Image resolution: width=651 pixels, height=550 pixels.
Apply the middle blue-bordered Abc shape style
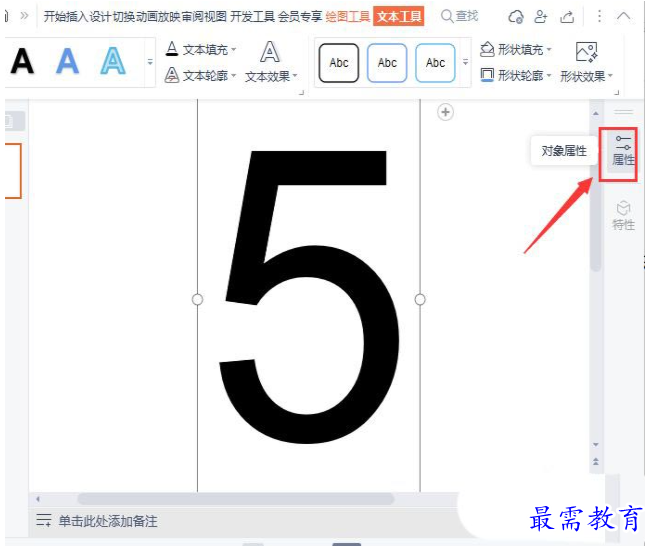(x=387, y=63)
